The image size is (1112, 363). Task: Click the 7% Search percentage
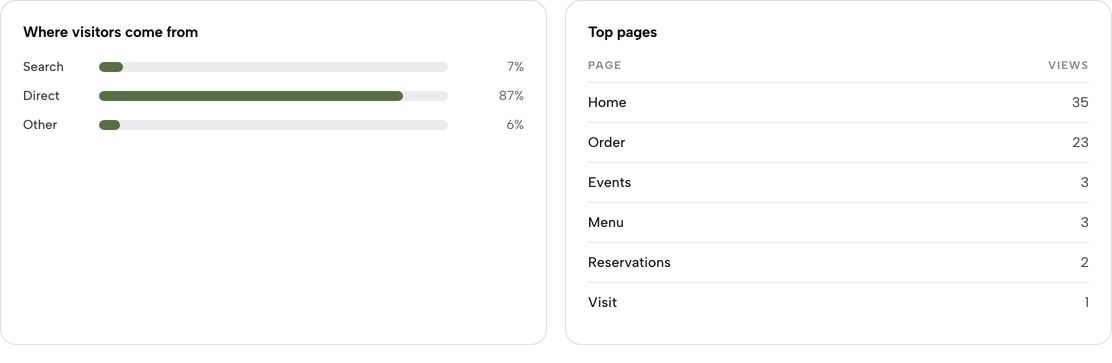515,67
